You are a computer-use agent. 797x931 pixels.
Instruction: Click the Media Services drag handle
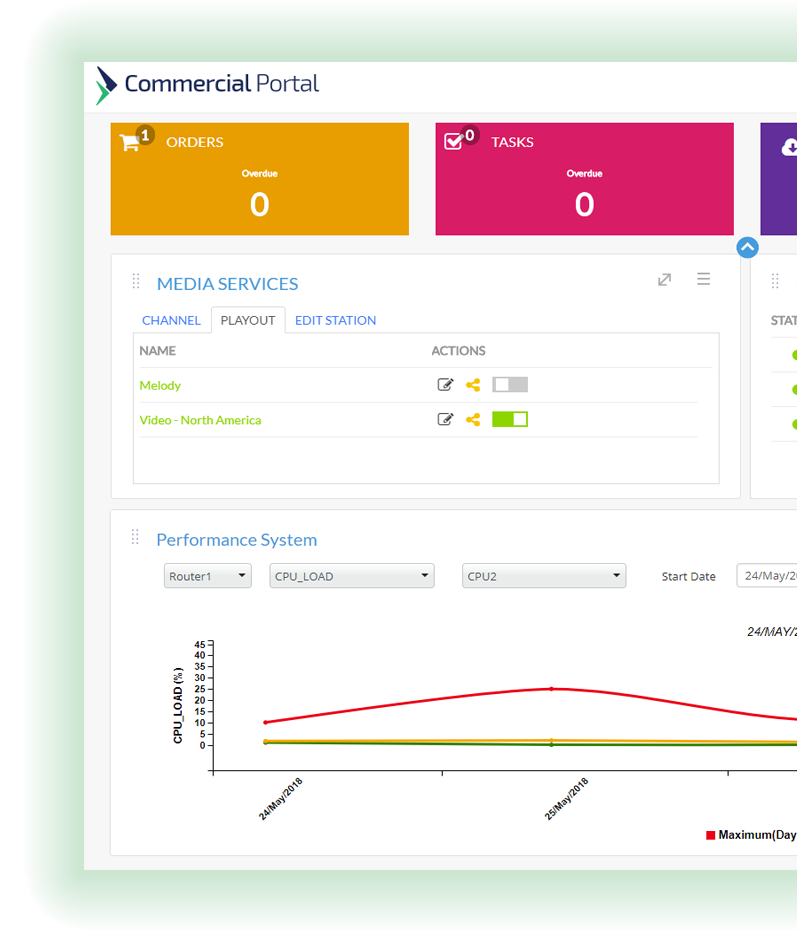click(x=136, y=281)
